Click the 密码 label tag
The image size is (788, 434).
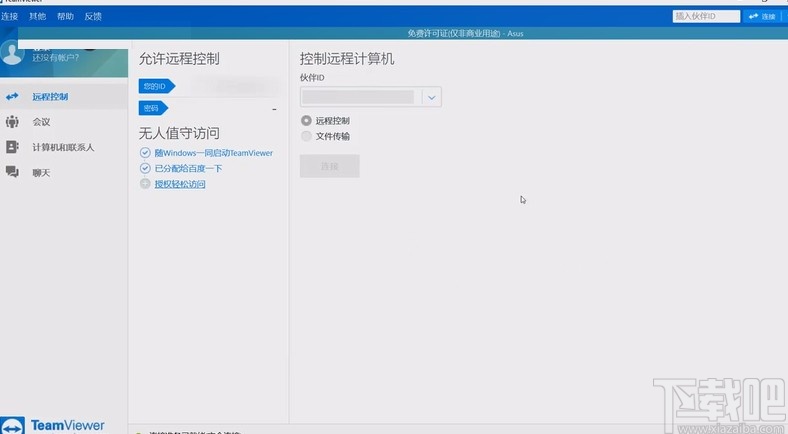click(153, 108)
